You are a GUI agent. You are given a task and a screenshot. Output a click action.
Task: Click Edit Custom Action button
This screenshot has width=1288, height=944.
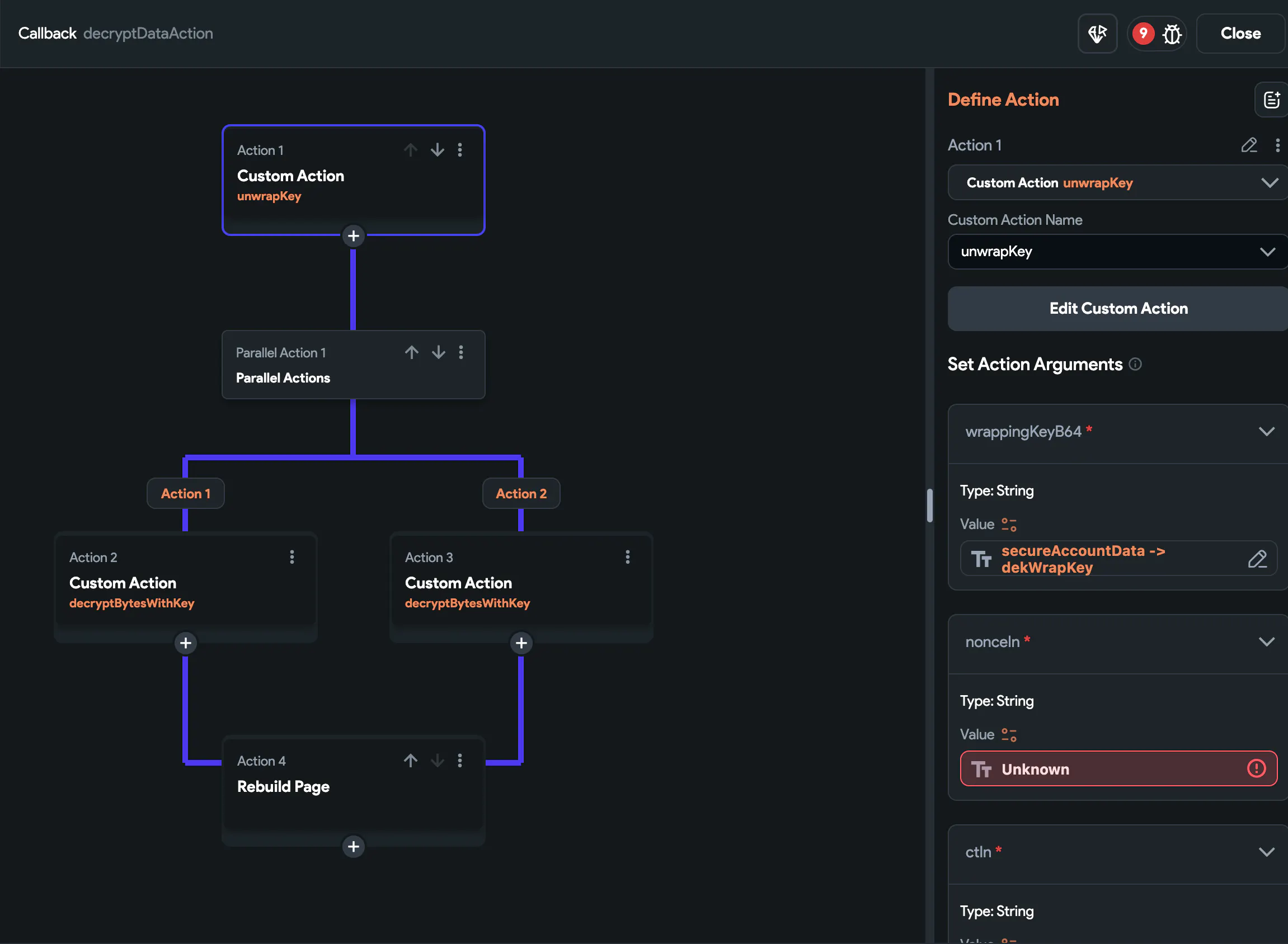tap(1118, 309)
